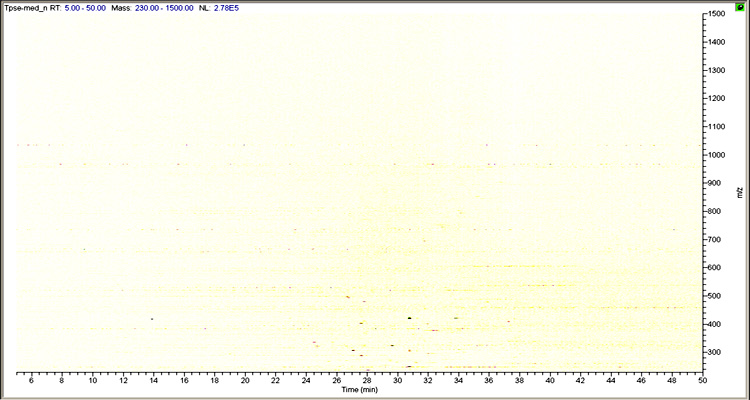Click the 14 label on the time axis
750x400 pixels.
[x=154, y=380]
